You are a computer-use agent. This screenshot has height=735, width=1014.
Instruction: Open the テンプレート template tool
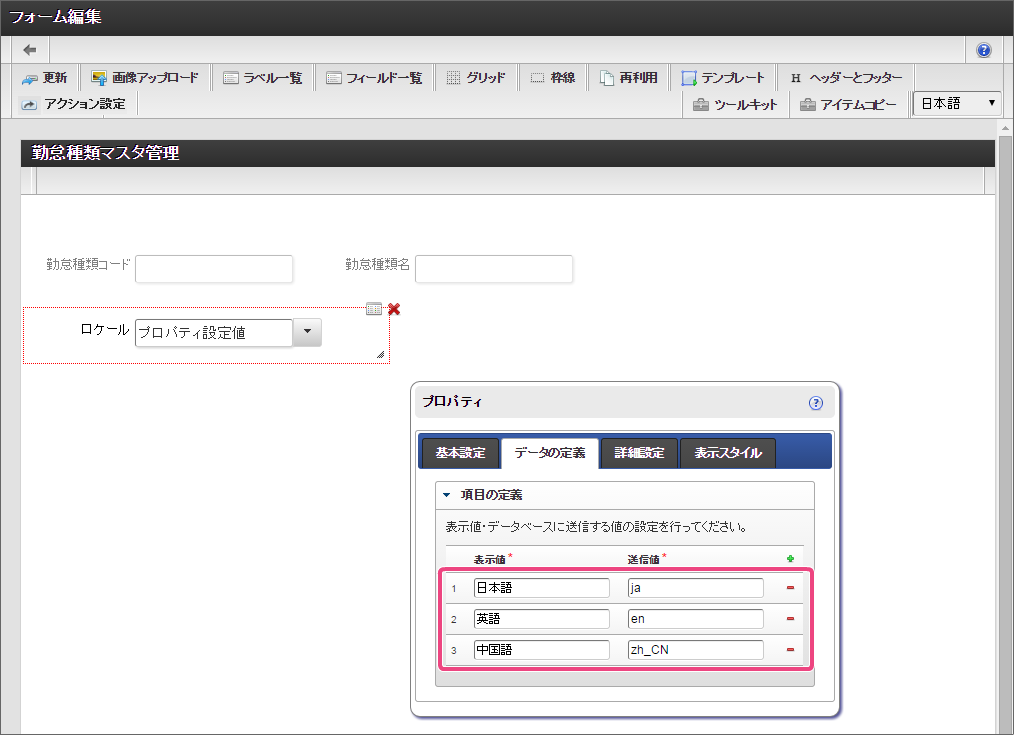coord(722,78)
